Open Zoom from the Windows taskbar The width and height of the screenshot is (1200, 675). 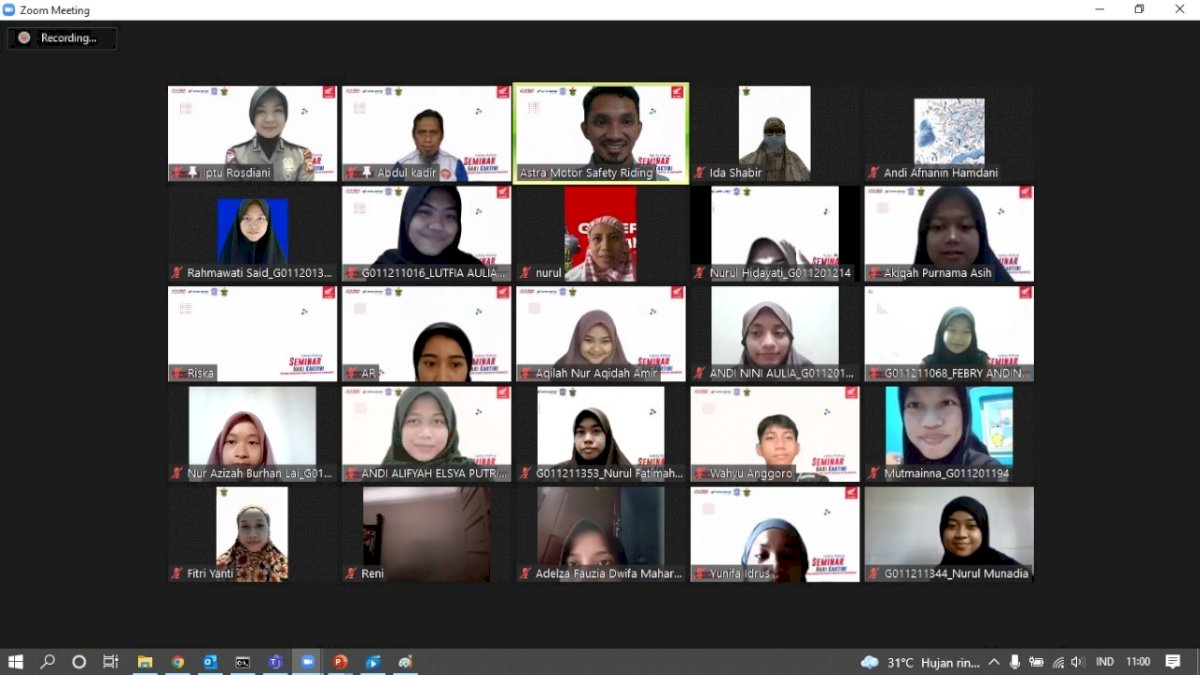307,662
